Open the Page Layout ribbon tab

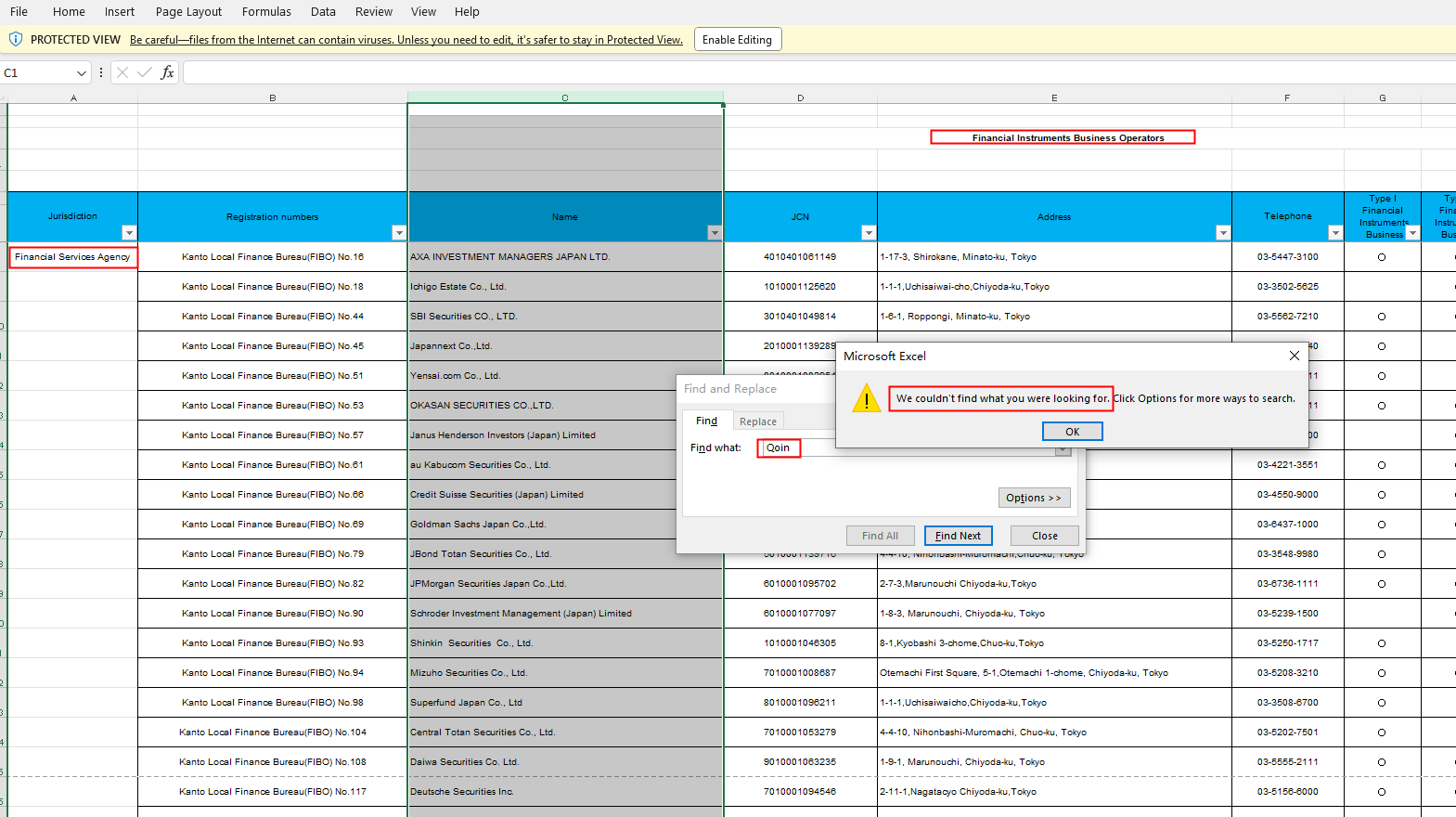tap(188, 12)
